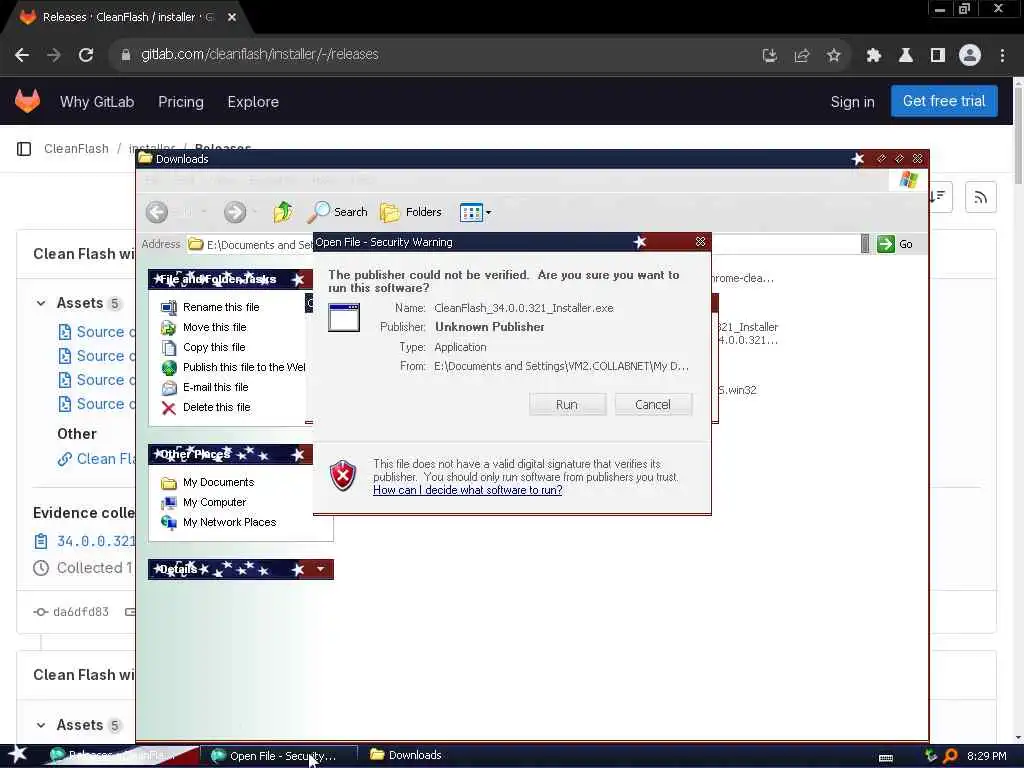
Task: Click Sign in on GitLab
Action: (x=852, y=102)
